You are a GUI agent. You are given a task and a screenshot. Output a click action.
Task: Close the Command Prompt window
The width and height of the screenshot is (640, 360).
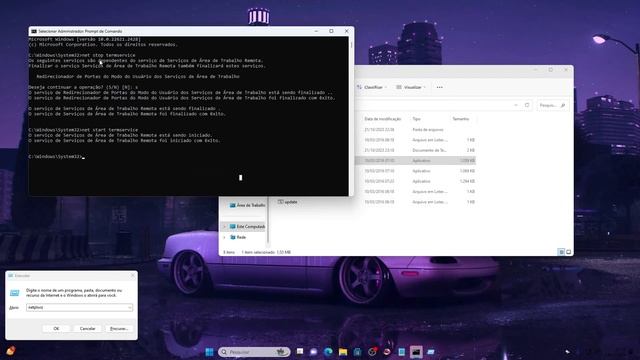tap(347, 31)
